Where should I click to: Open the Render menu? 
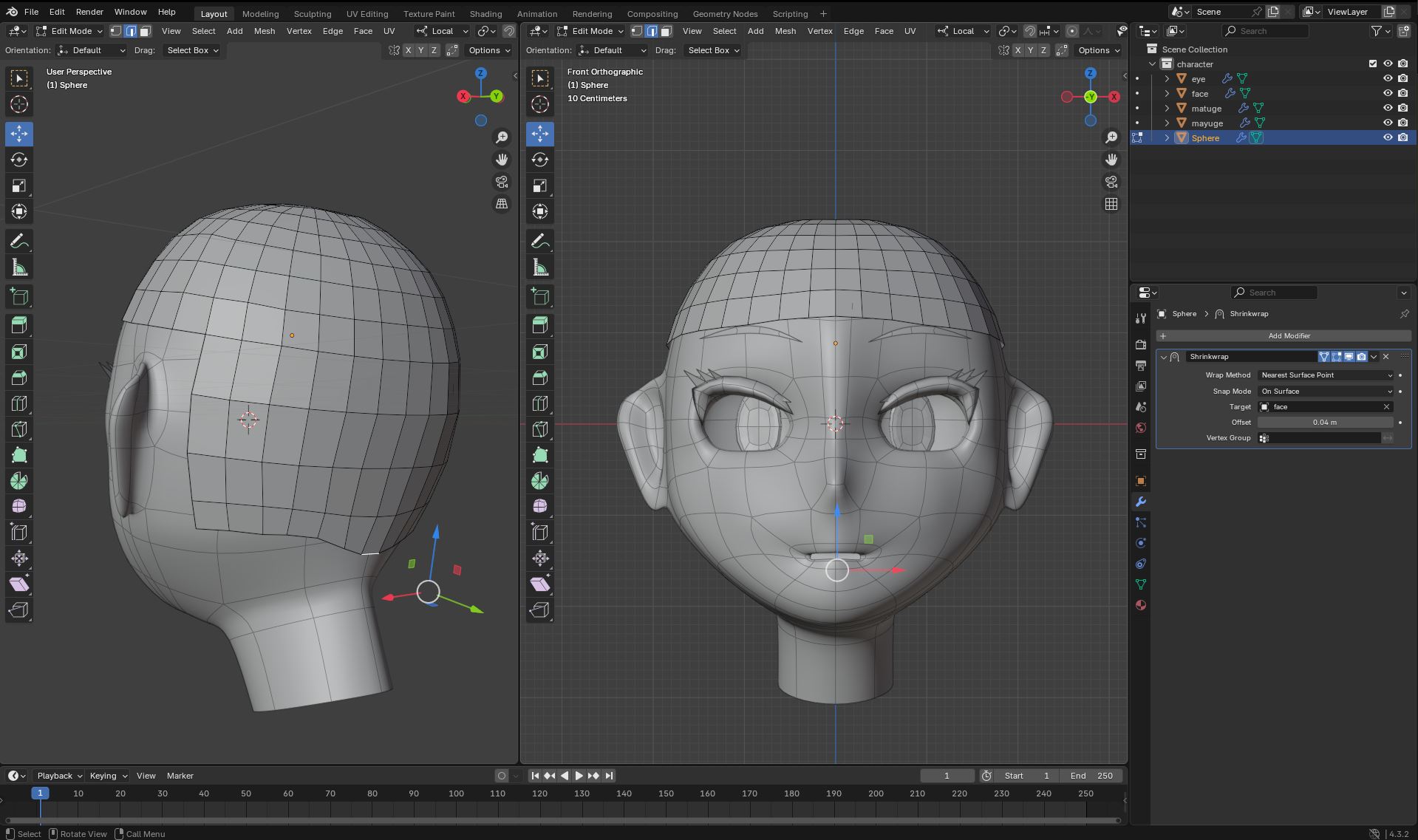click(x=89, y=12)
